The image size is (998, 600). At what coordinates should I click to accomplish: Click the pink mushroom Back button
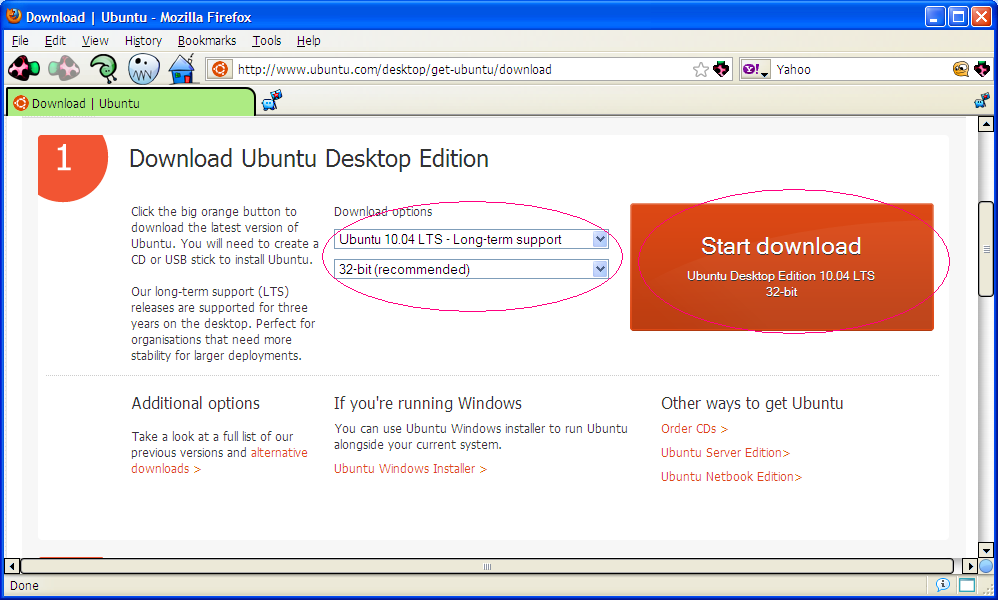24,69
